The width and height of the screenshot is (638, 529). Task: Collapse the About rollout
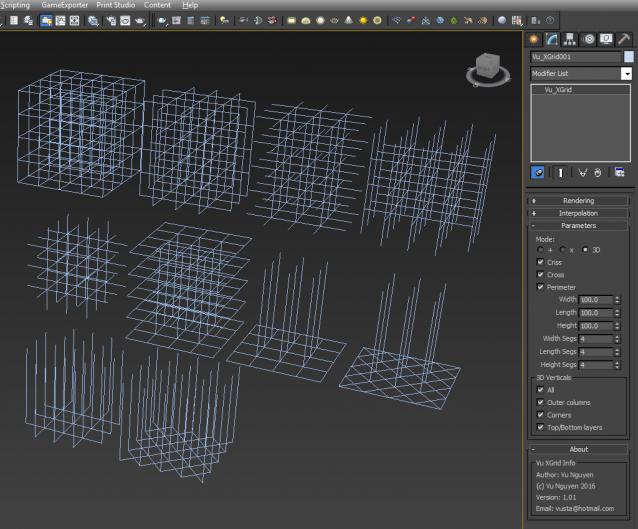click(579, 449)
